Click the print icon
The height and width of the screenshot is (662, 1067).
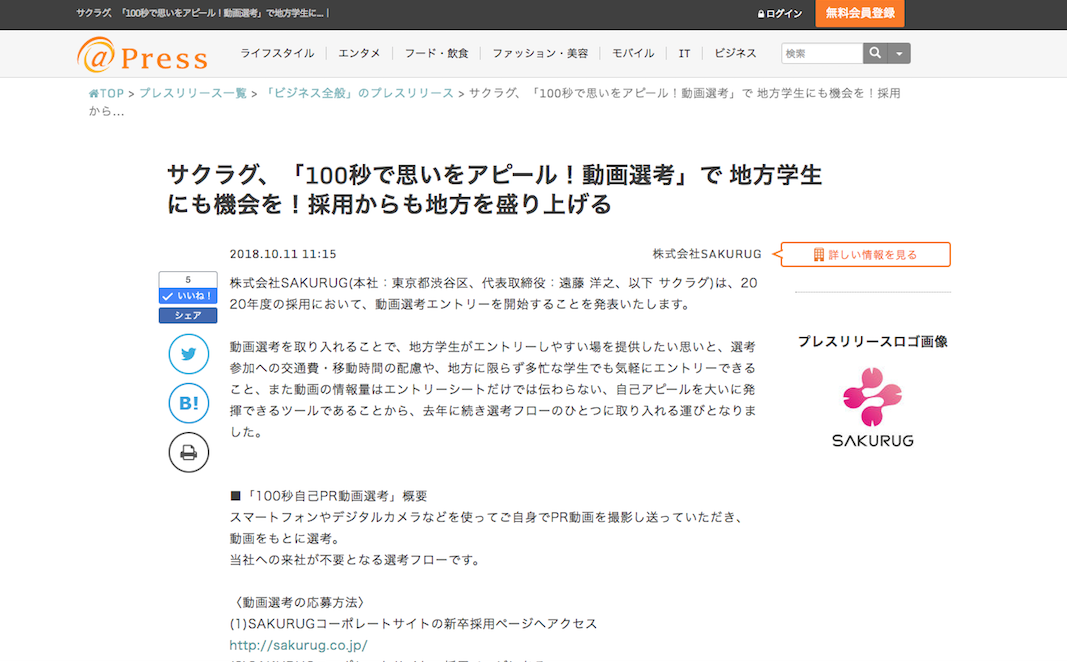(188, 452)
